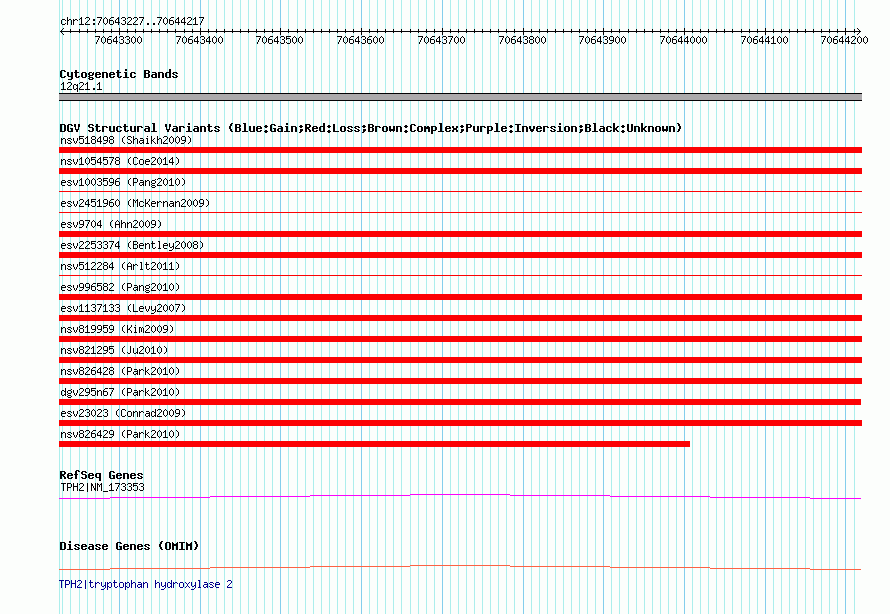Click the red bar for nsv819959
The width and height of the screenshot is (890, 614).
tap(460, 339)
